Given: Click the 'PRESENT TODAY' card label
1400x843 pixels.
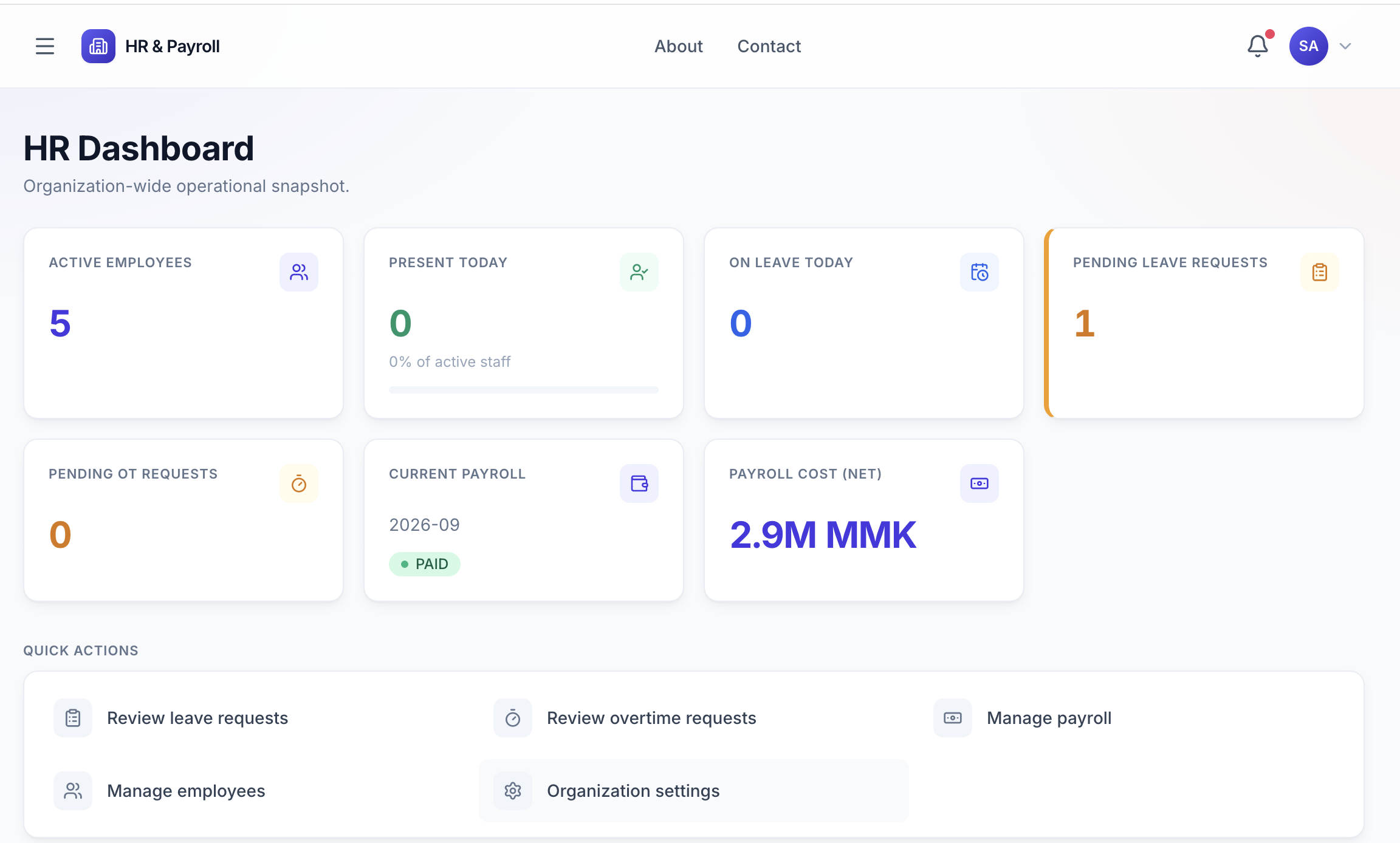Looking at the screenshot, I should 448,262.
